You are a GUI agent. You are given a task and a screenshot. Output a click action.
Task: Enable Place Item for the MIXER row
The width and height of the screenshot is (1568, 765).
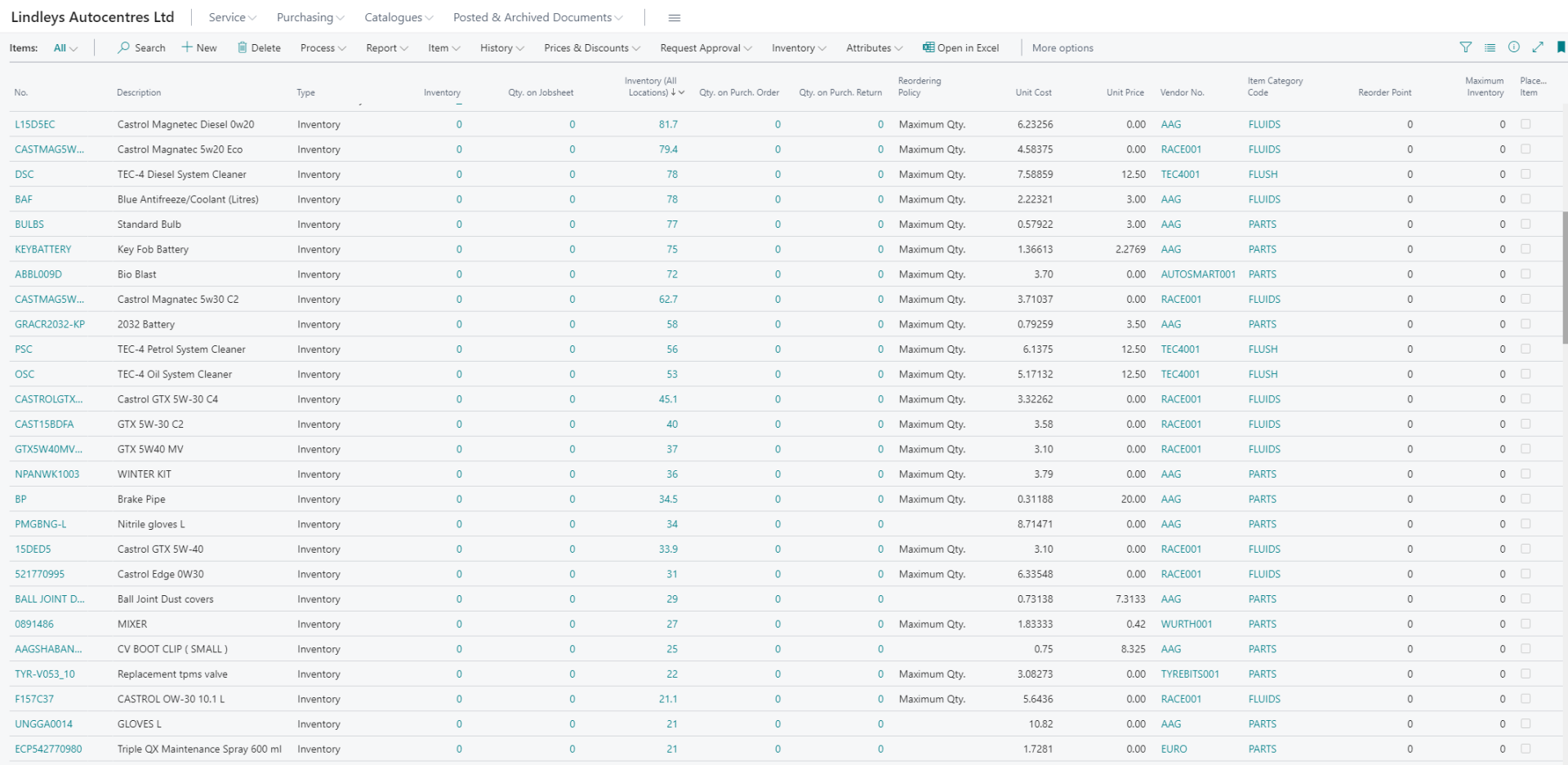tap(1526, 624)
